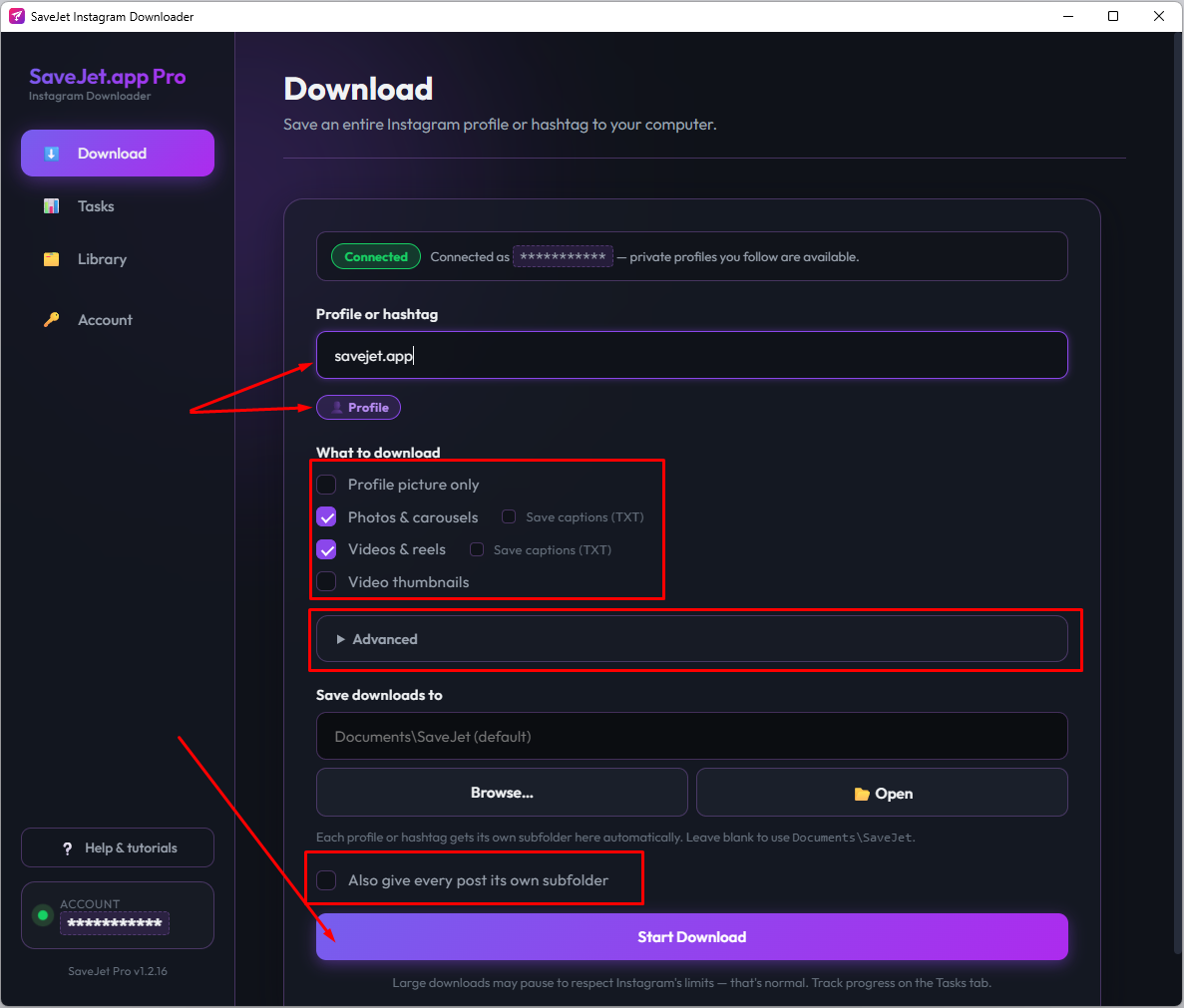Click the download arrow icon in sidebar
The image size is (1184, 1008).
point(51,154)
